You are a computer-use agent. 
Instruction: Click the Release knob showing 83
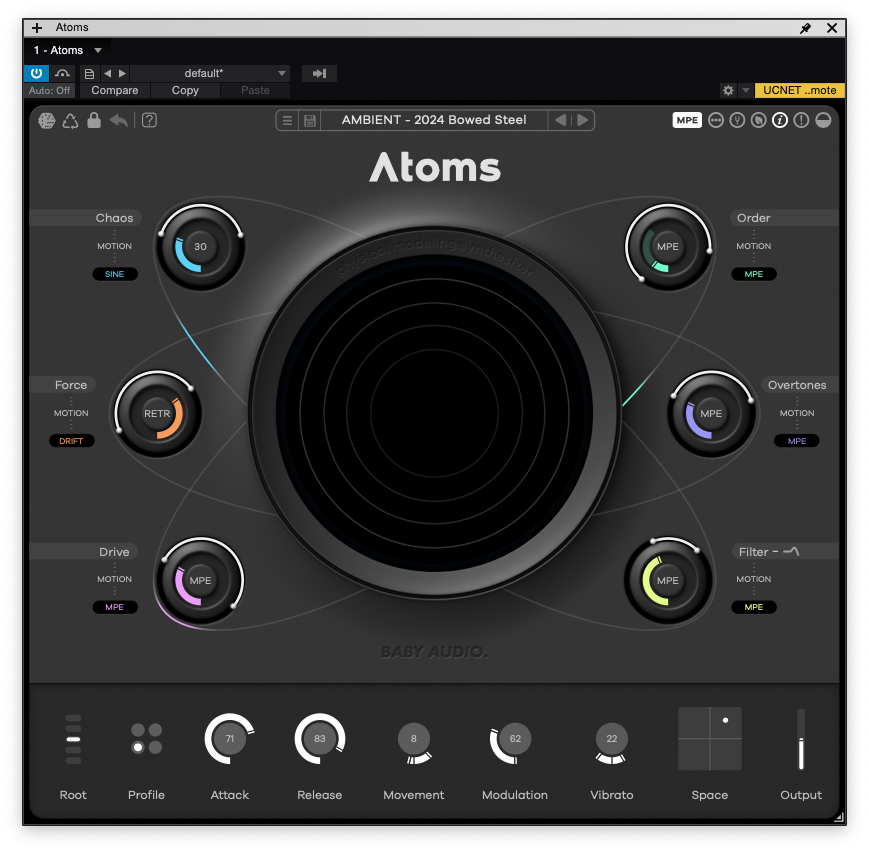tap(320, 738)
